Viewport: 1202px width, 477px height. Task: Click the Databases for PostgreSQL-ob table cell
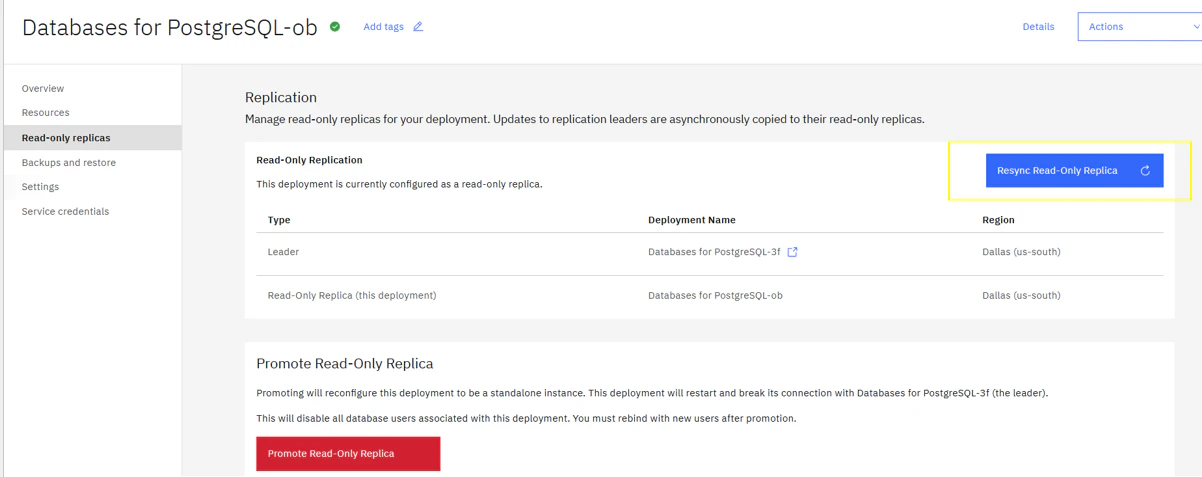click(x=715, y=296)
